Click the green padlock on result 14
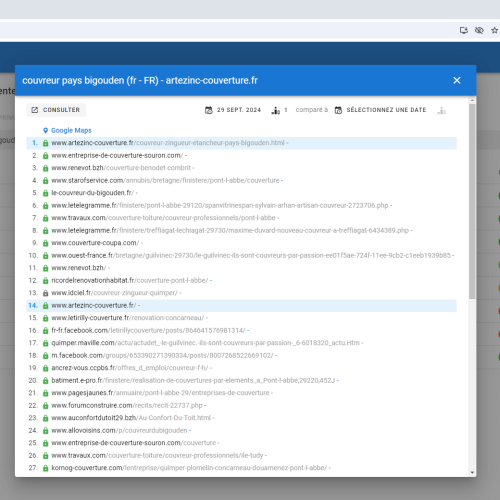 [x=46, y=306]
